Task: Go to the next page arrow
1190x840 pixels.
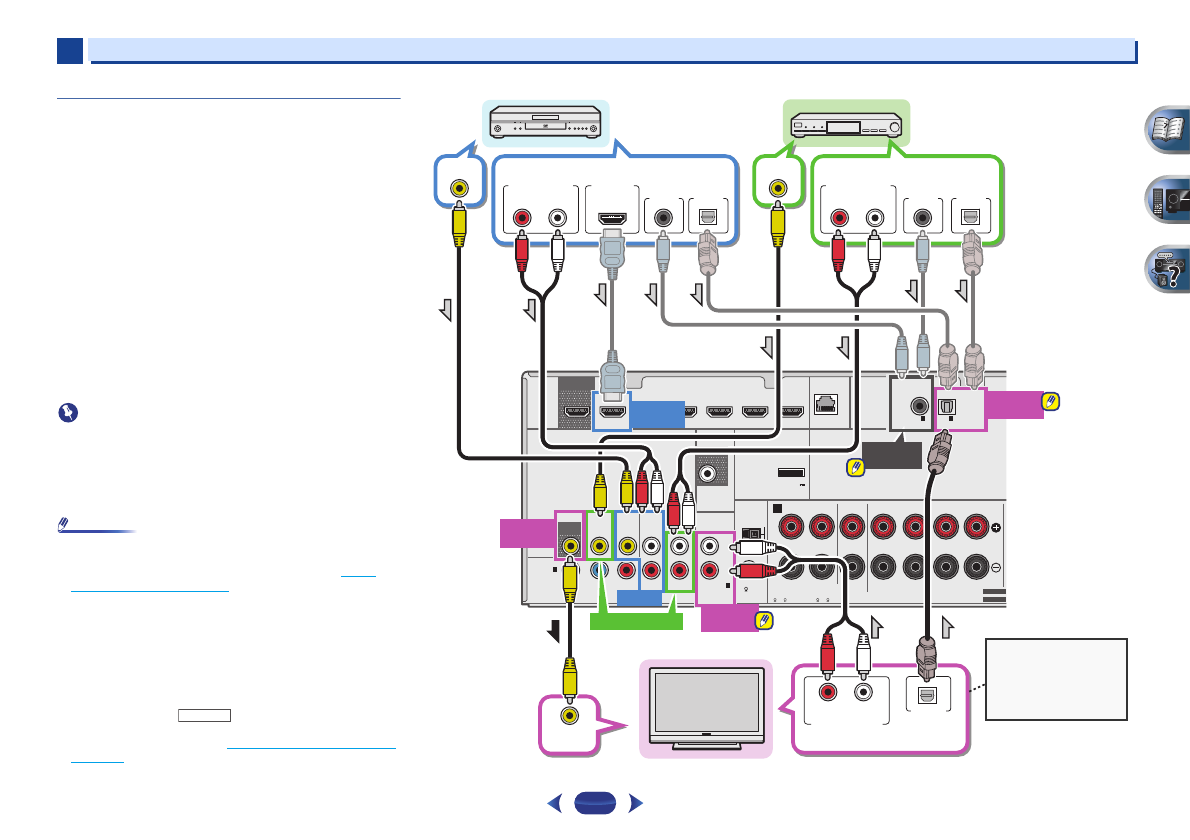Action: click(x=633, y=803)
